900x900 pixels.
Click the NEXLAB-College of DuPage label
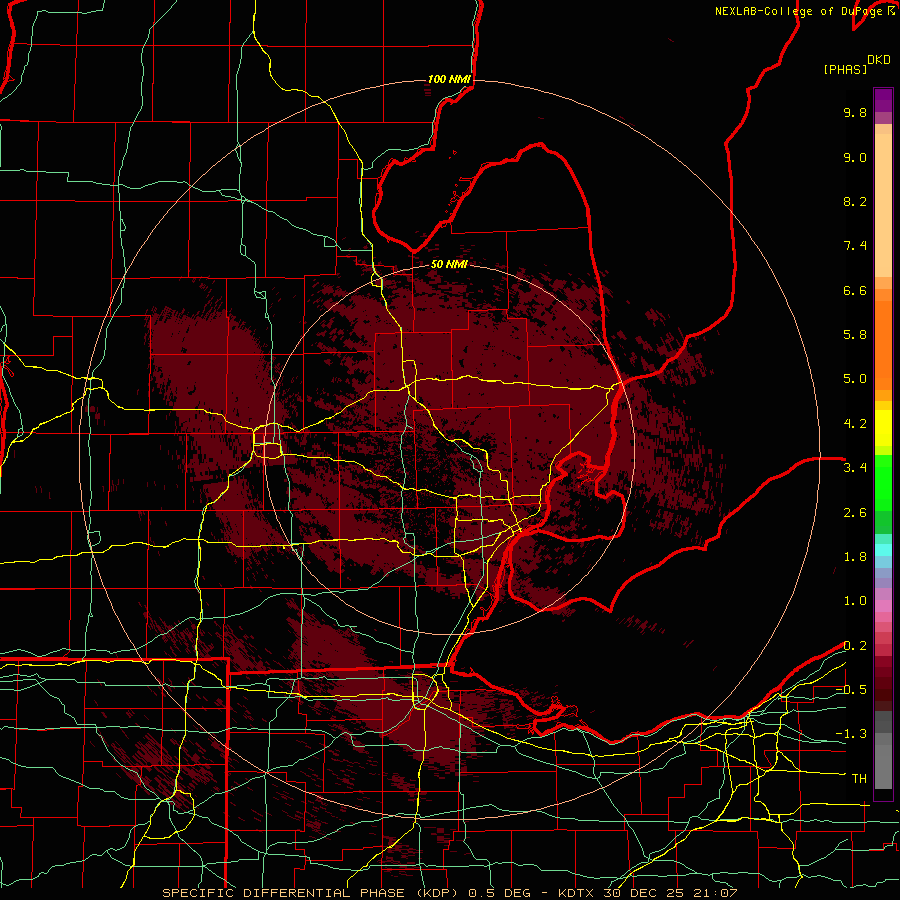click(x=798, y=11)
